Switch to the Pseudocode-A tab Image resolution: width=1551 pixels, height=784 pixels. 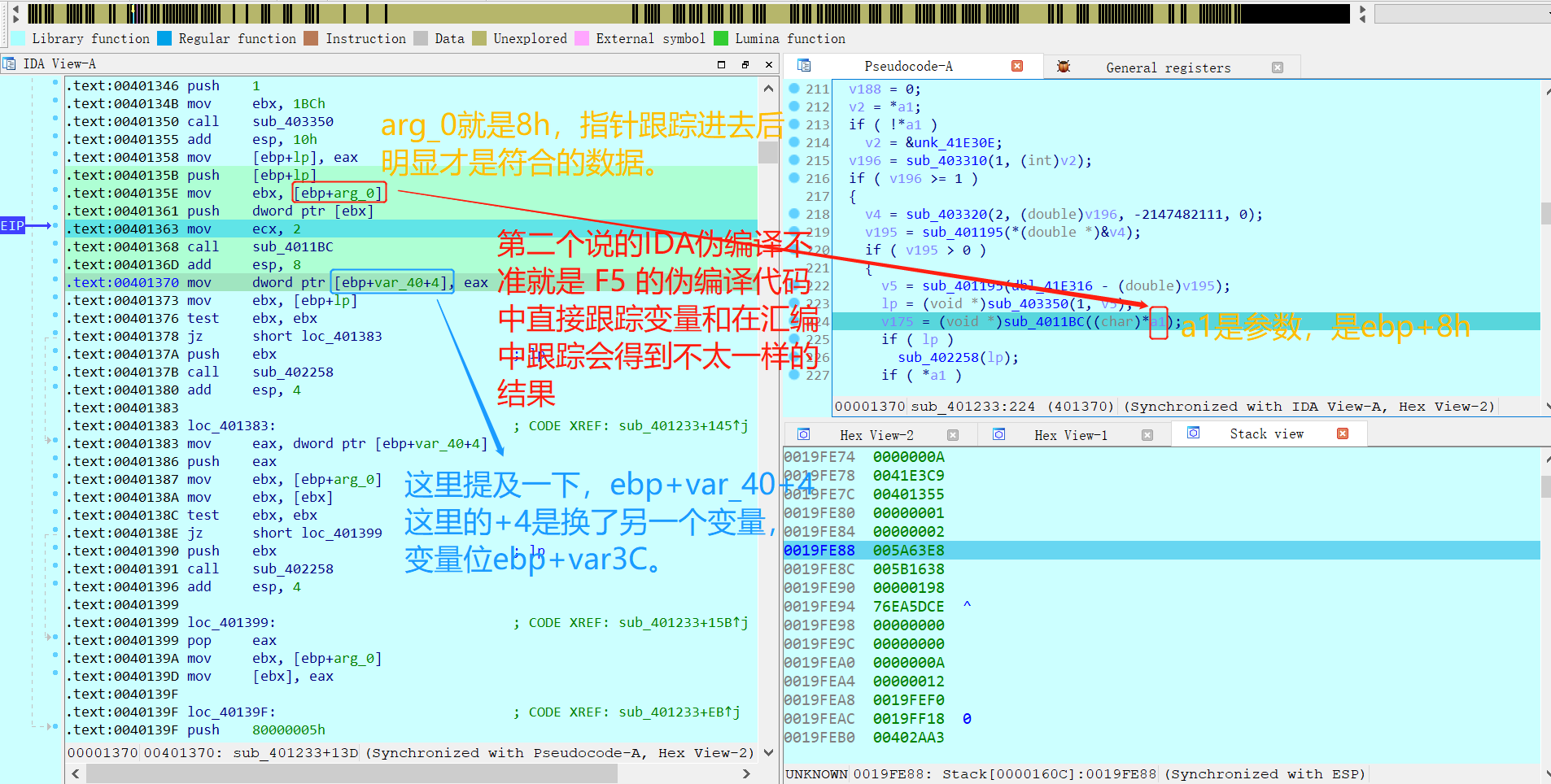click(908, 66)
